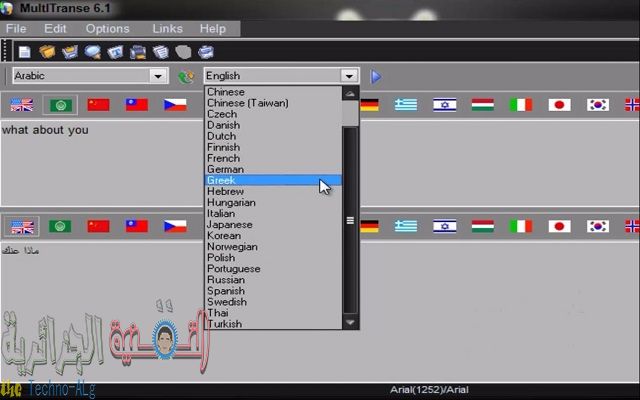Select China flag in lower flag row
The width and height of the screenshot is (640, 400).
98,226
